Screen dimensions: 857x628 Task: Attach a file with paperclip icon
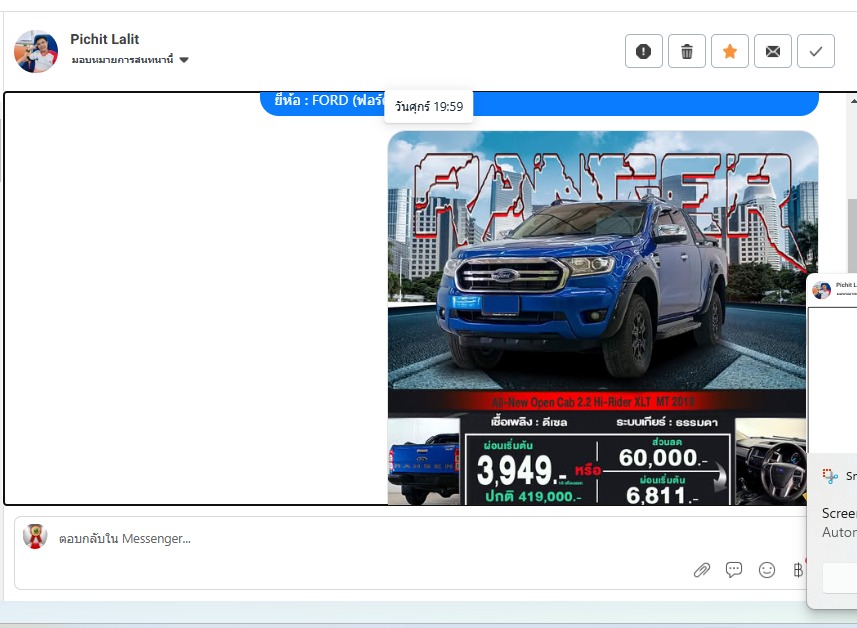702,570
